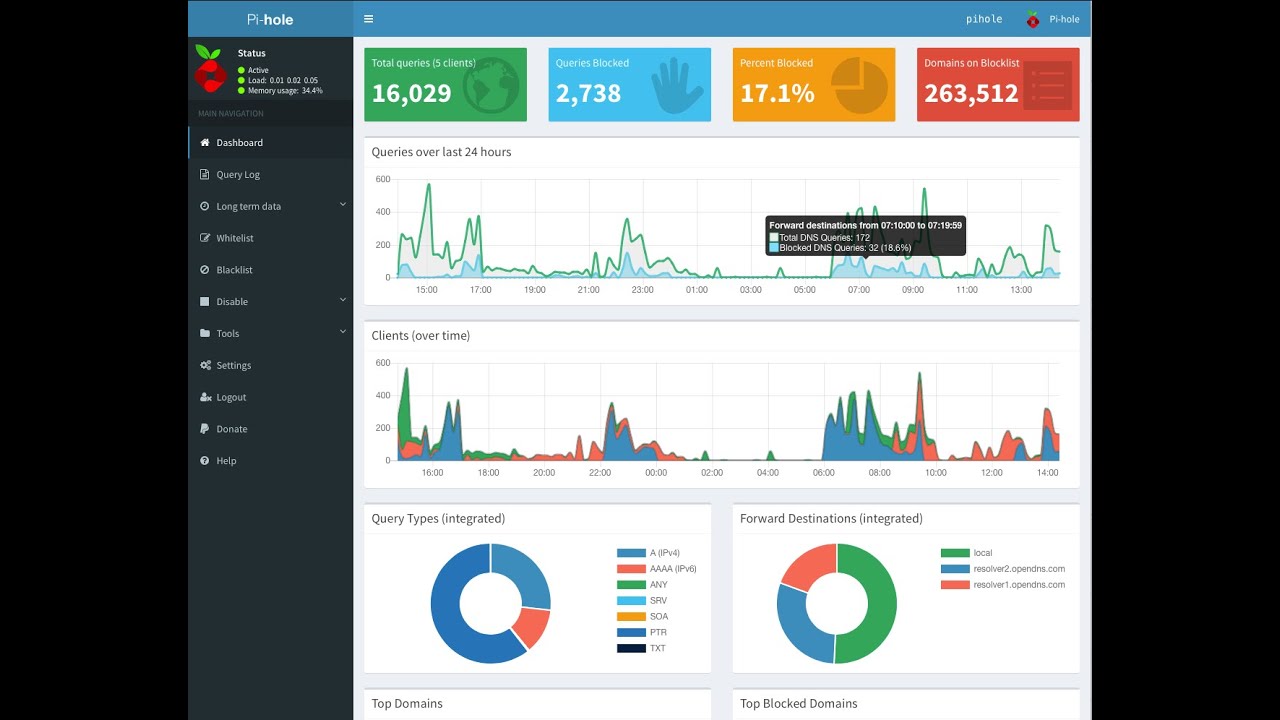Click the Blacklist ban icon

[205, 270]
